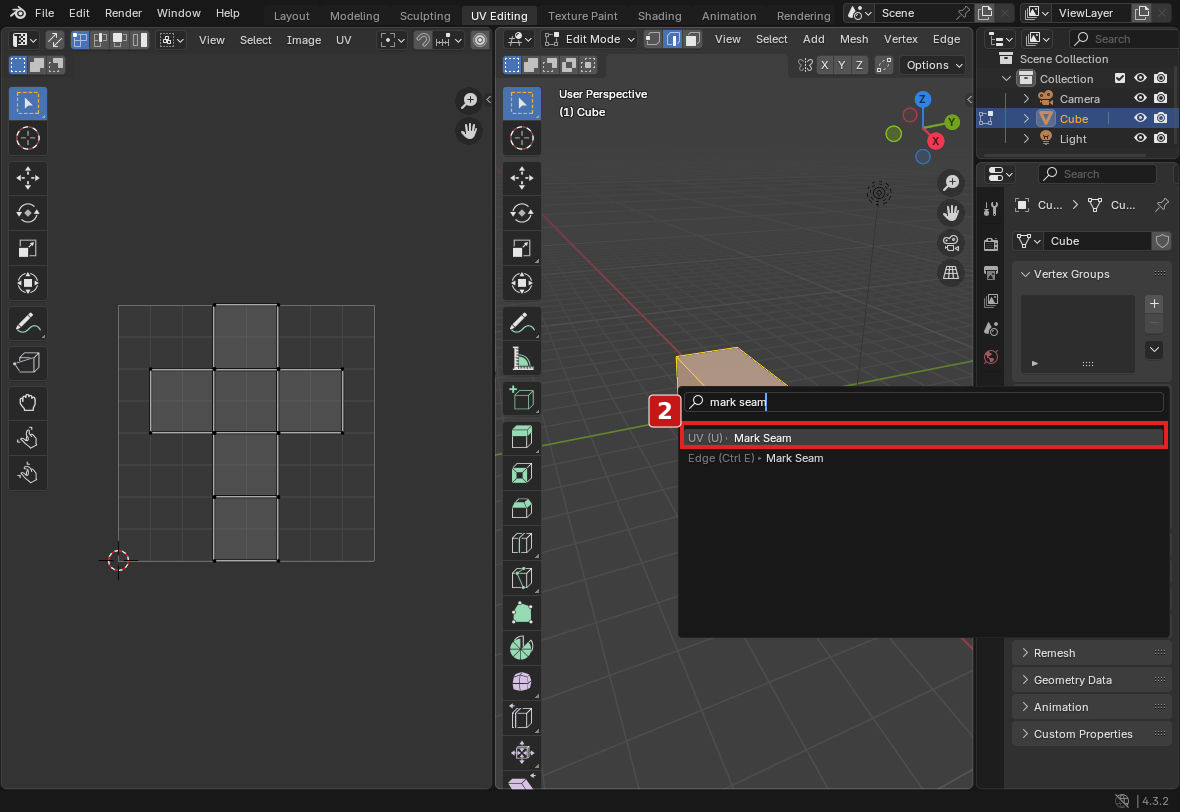Toggle X axis mirror
1180x812 pixels.
tap(825, 65)
